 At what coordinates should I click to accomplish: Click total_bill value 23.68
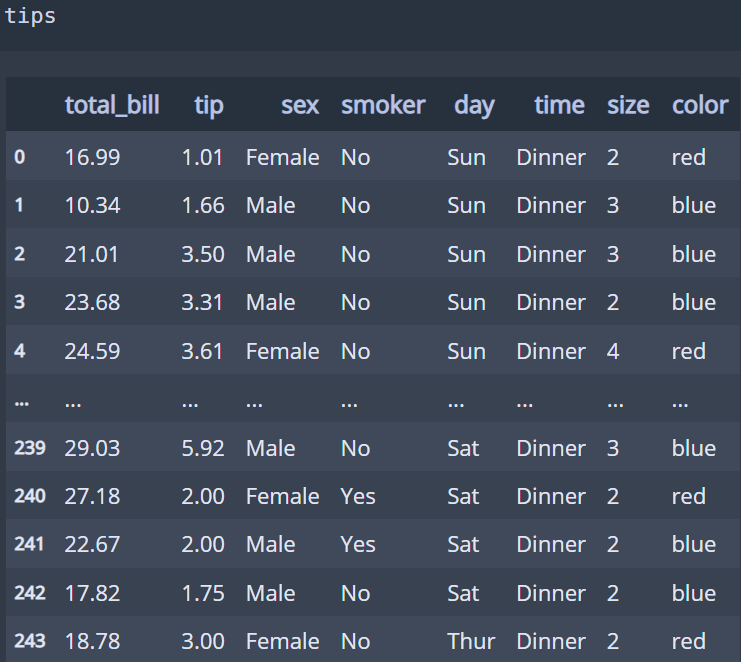[92, 302]
